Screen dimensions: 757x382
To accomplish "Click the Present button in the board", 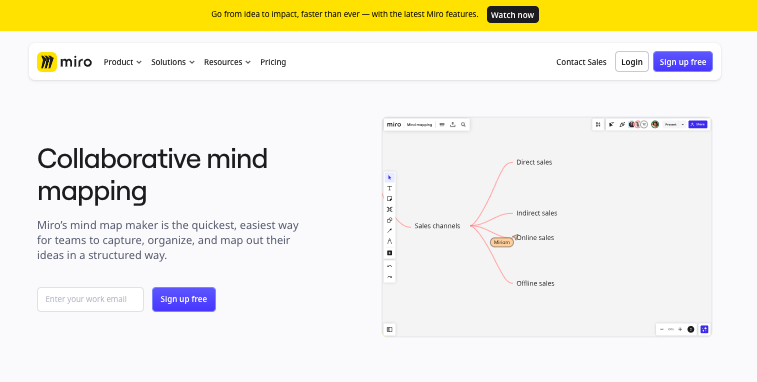I will 671,125.
